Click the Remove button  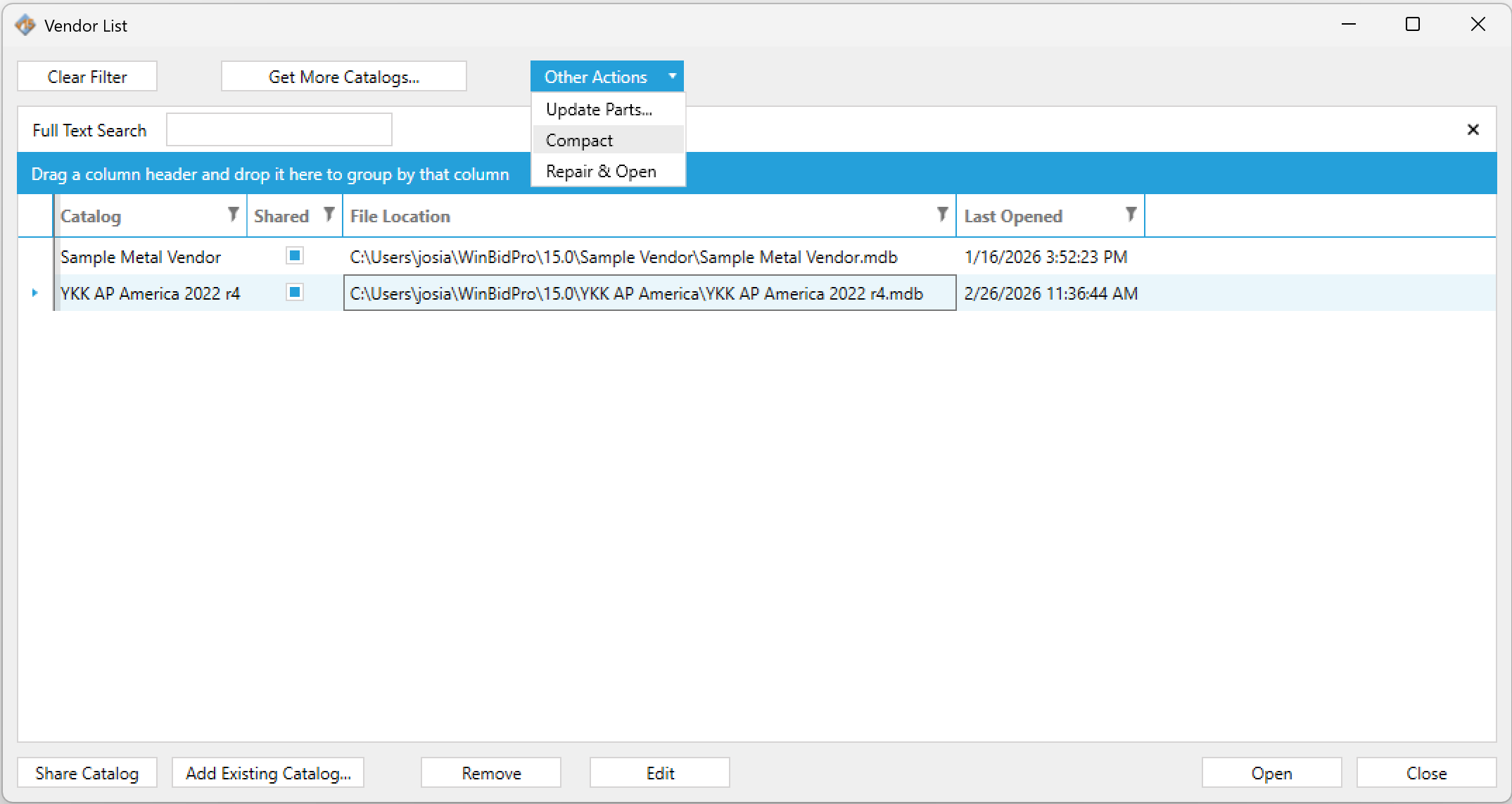491,773
